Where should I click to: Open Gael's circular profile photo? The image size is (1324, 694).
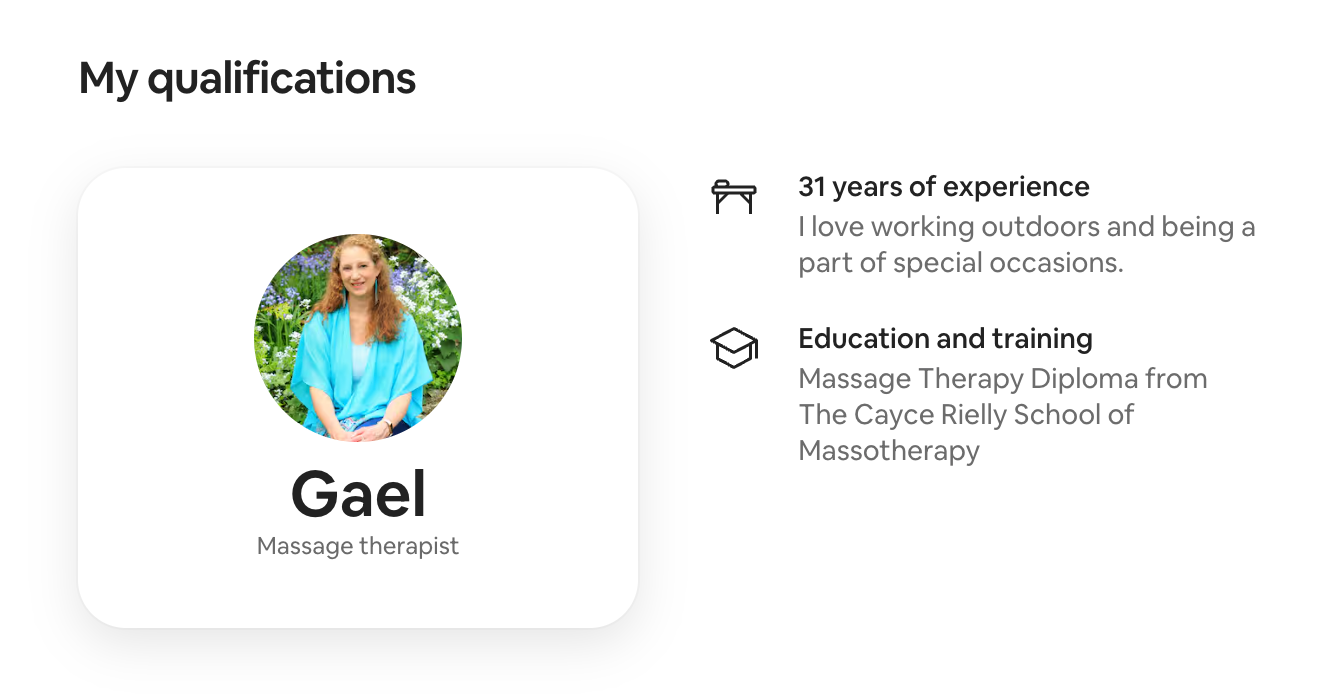pos(358,337)
